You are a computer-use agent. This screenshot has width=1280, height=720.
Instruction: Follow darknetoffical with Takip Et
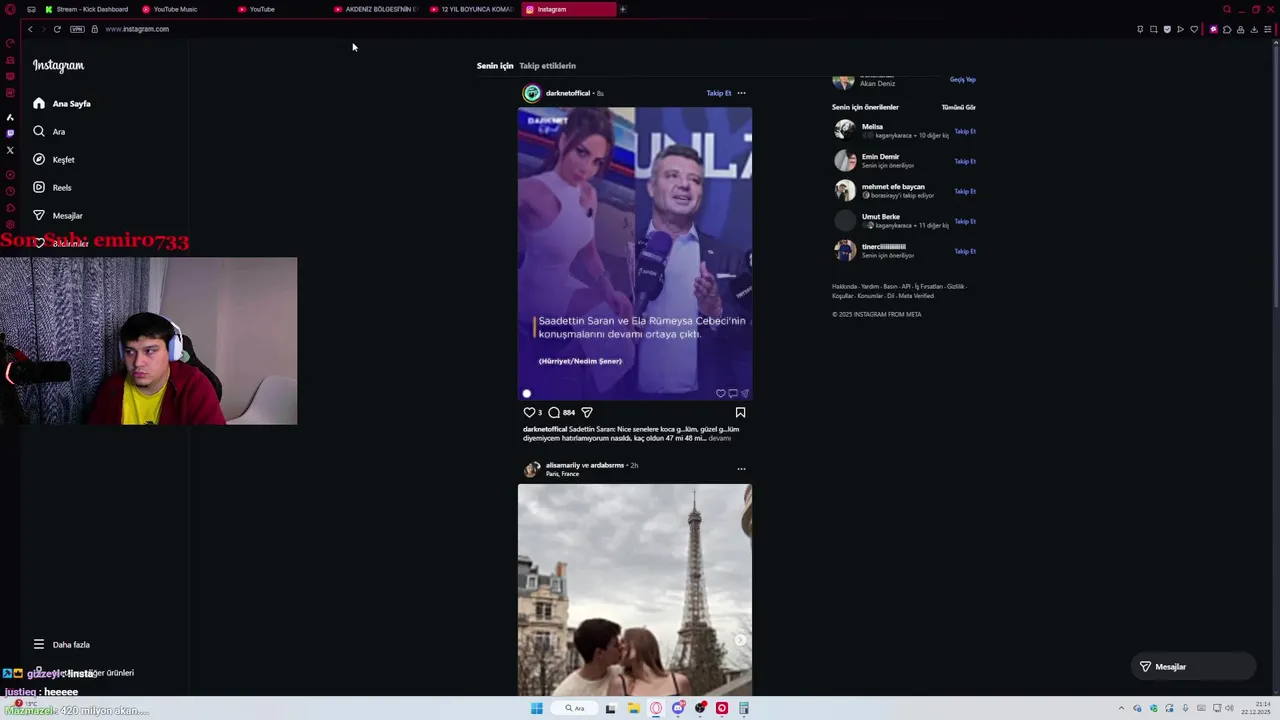(x=719, y=93)
